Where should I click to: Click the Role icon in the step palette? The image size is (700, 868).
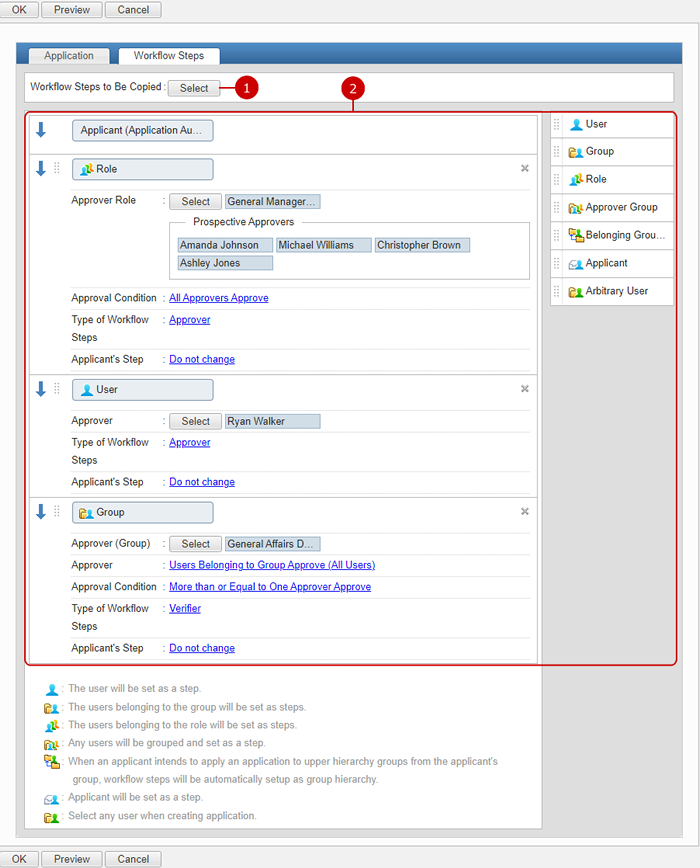tap(576, 179)
